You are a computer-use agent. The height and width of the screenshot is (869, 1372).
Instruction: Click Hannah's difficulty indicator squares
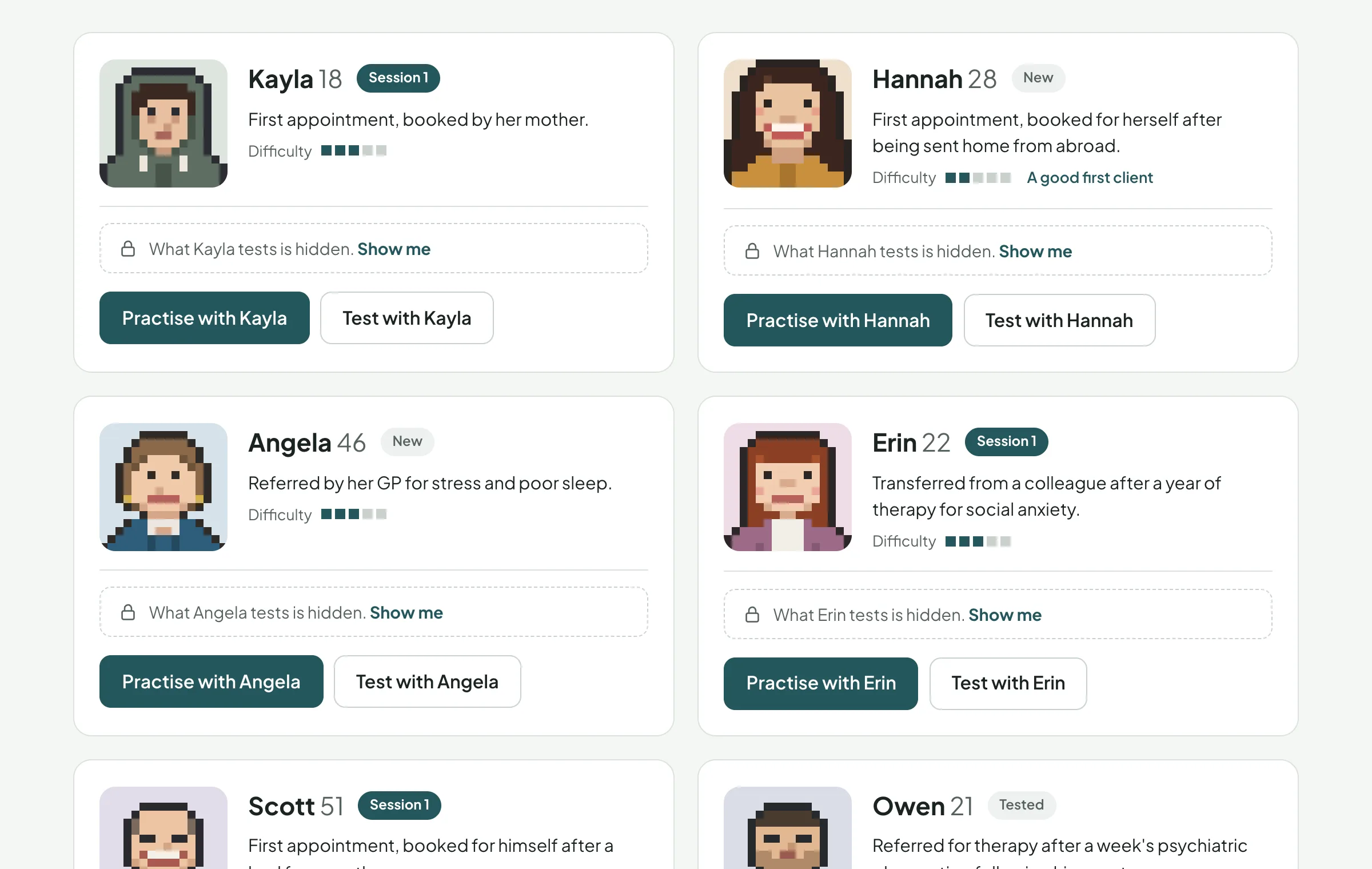click(978, 178)
